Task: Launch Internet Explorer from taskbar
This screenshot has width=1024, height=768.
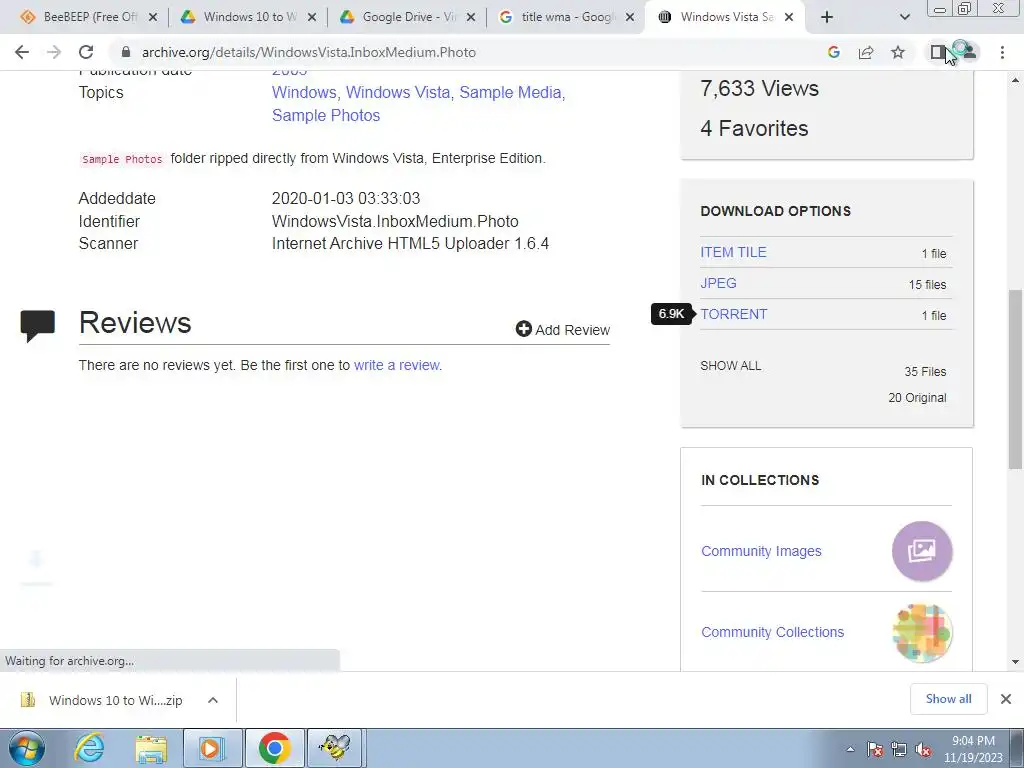Action: 89,748
